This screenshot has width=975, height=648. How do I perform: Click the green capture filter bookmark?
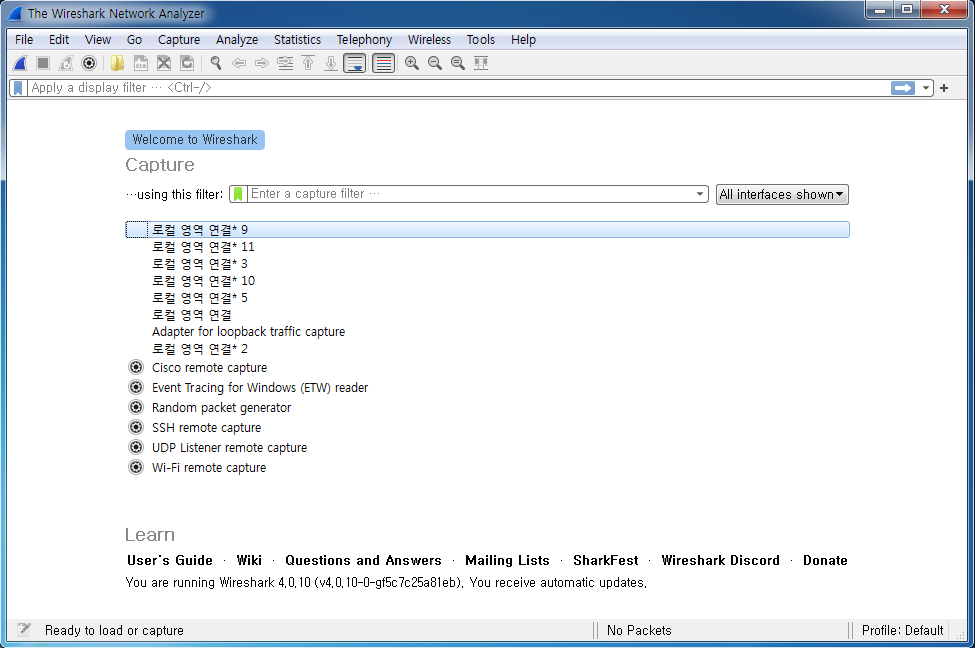pyautogui.click(x=238, y=194)
